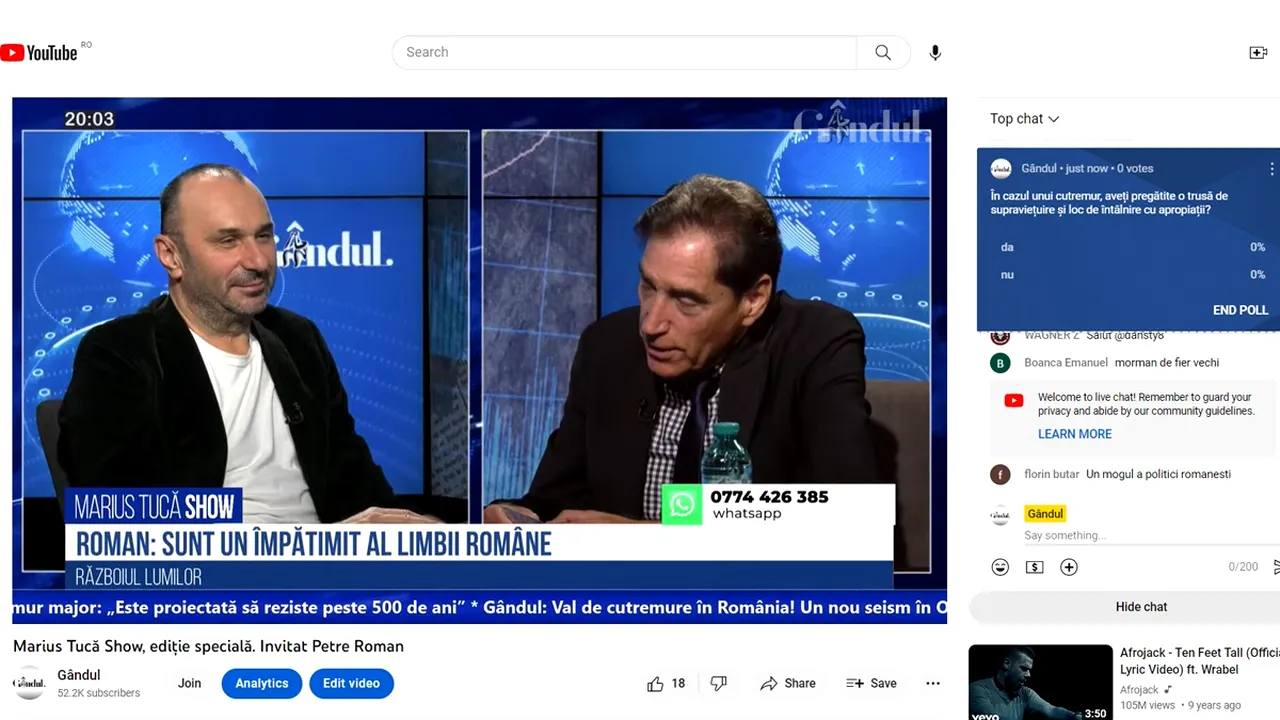Viewport: 1280px width, 720px height.
Task: Open the Create video icon at top right
Action: 1258,52
